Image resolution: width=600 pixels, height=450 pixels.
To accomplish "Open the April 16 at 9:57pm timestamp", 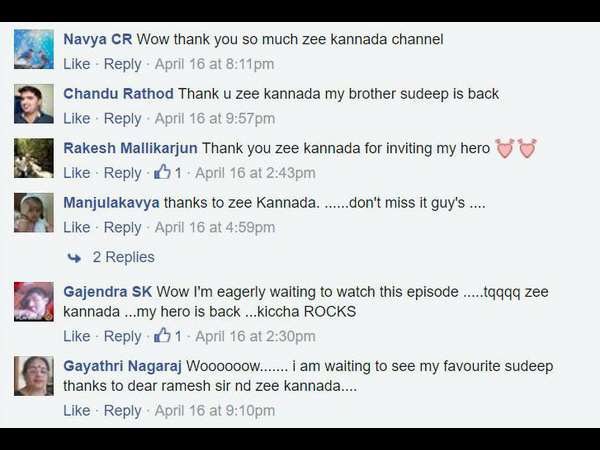I will 215,119.
